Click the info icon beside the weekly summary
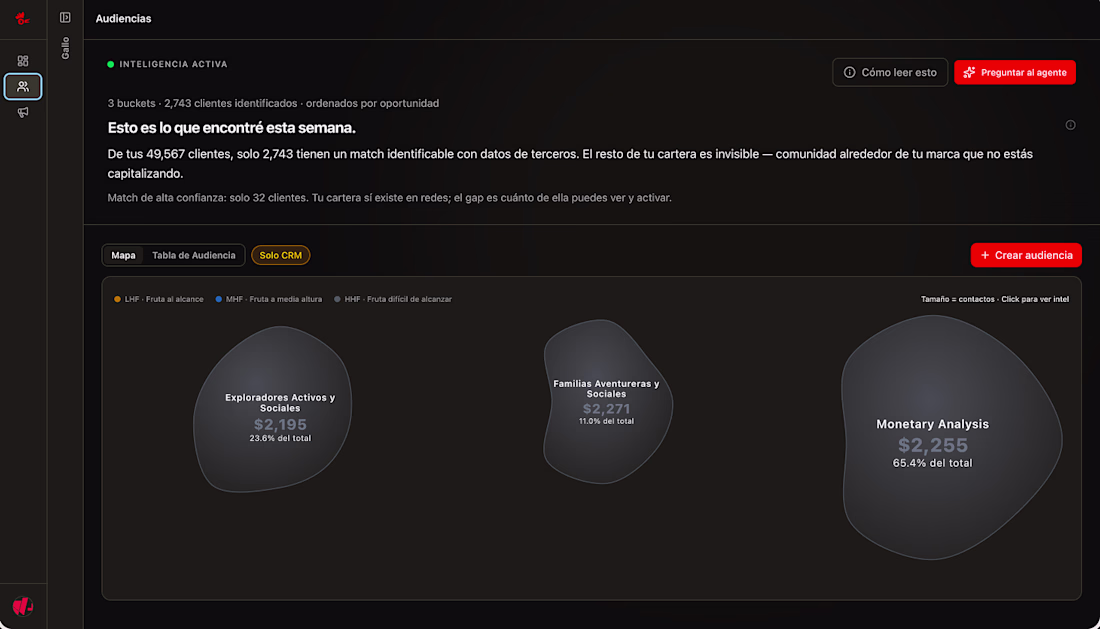This screenshot has width=1100, height=629. 1071,125
